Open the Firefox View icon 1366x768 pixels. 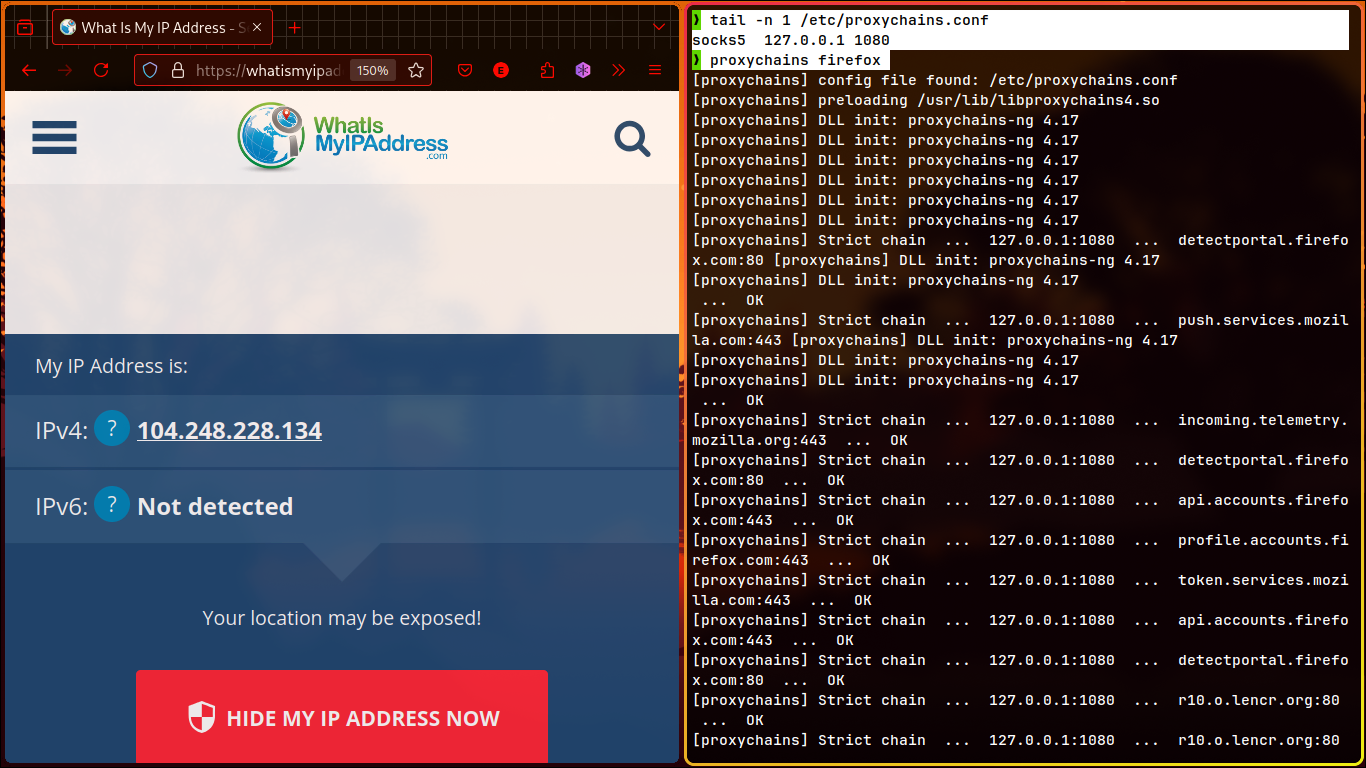[25, 28]
